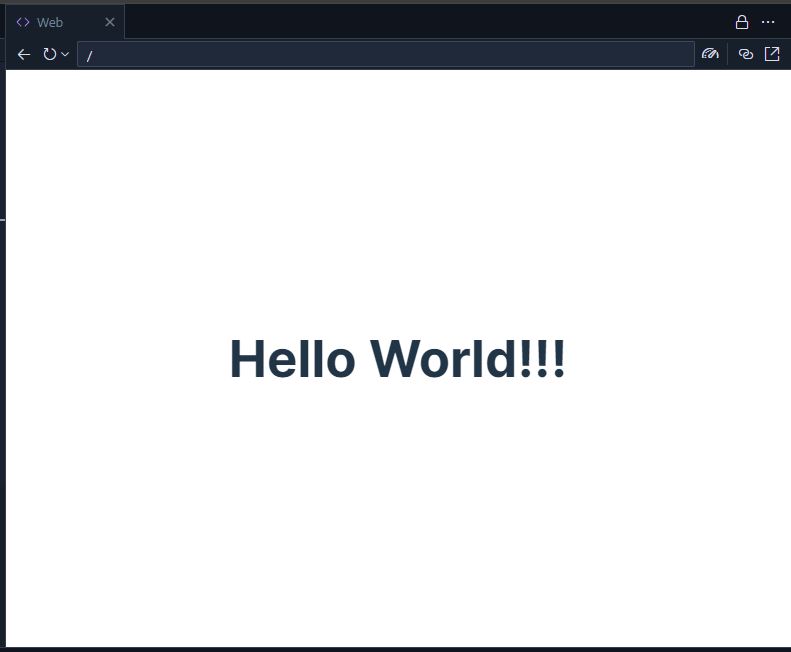Click the dark bottom panel border
The image size is (791, 652).
(396, 649)
